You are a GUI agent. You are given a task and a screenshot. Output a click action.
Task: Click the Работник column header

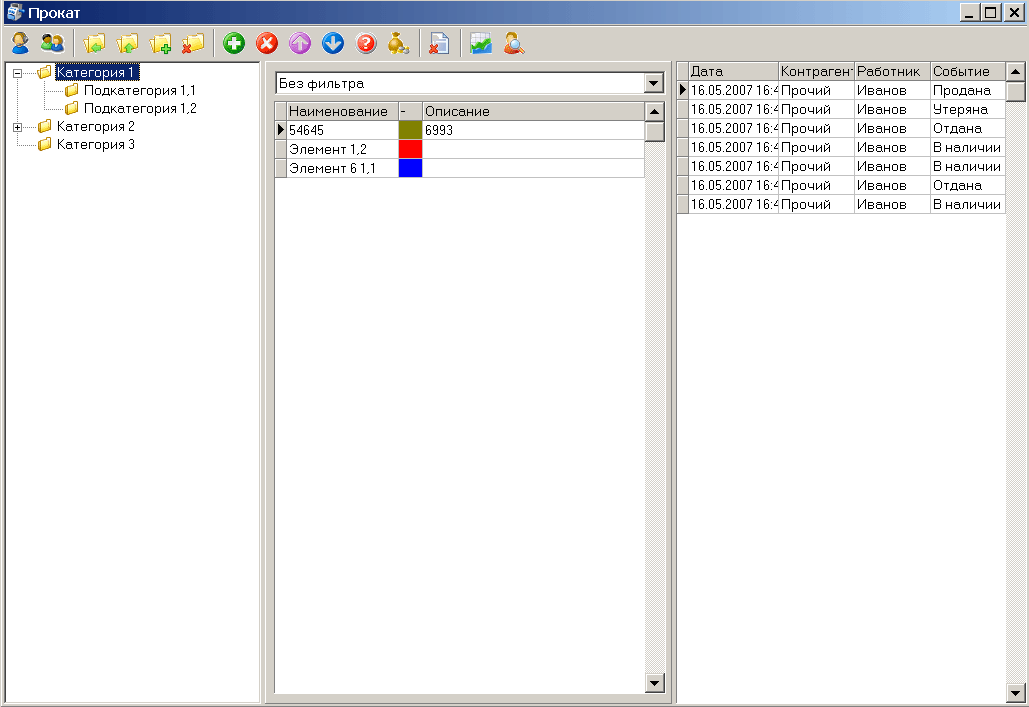(x=892, y=71)
